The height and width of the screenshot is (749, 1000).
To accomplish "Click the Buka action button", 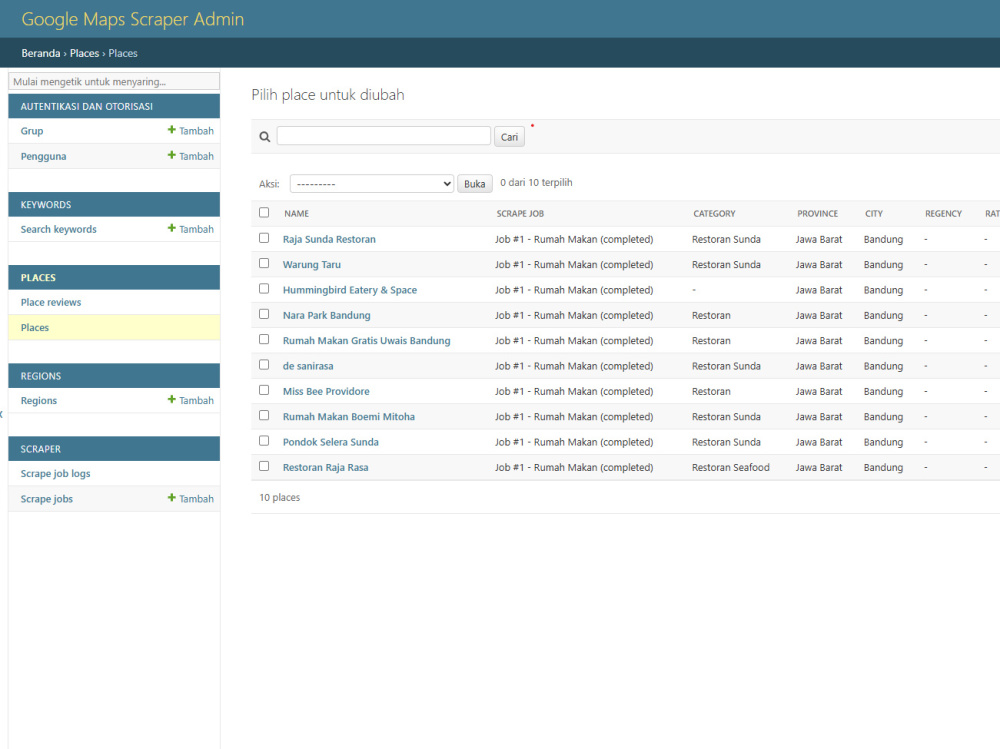I will (x=474, y=184).
